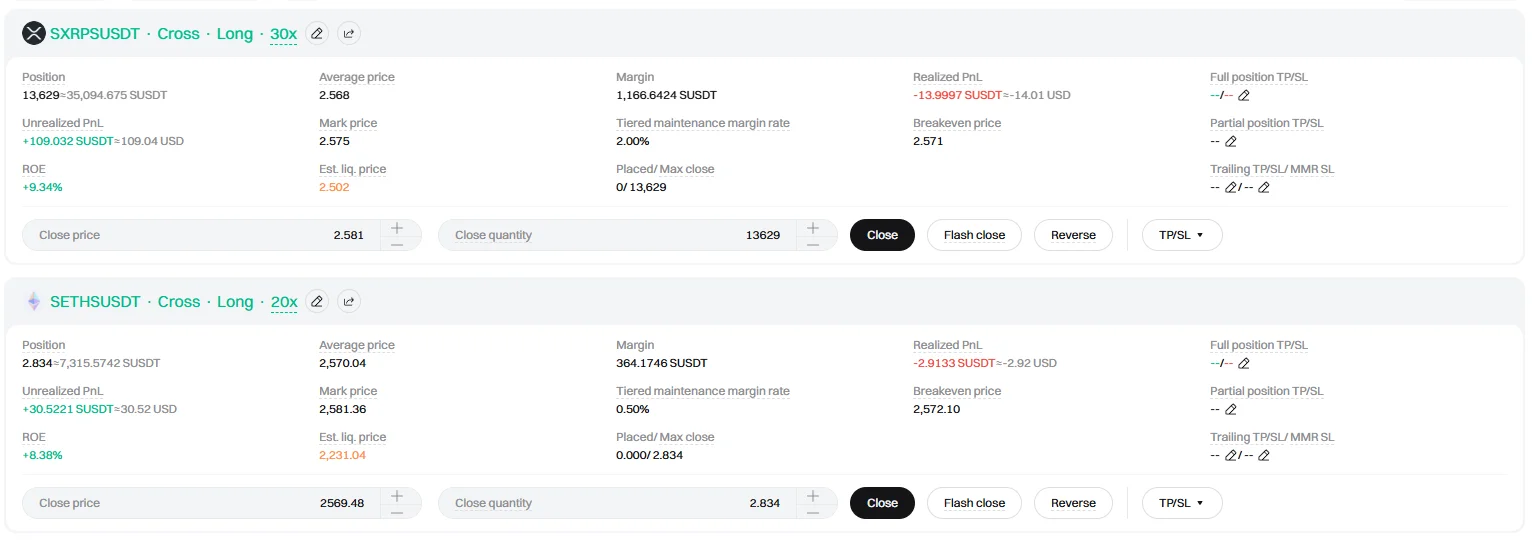The height and width of the screenshot is (550, 1532).
Task: Edit Full position TP/SL for SXRPSUSDT
Action: click(x=1244, y=96)
